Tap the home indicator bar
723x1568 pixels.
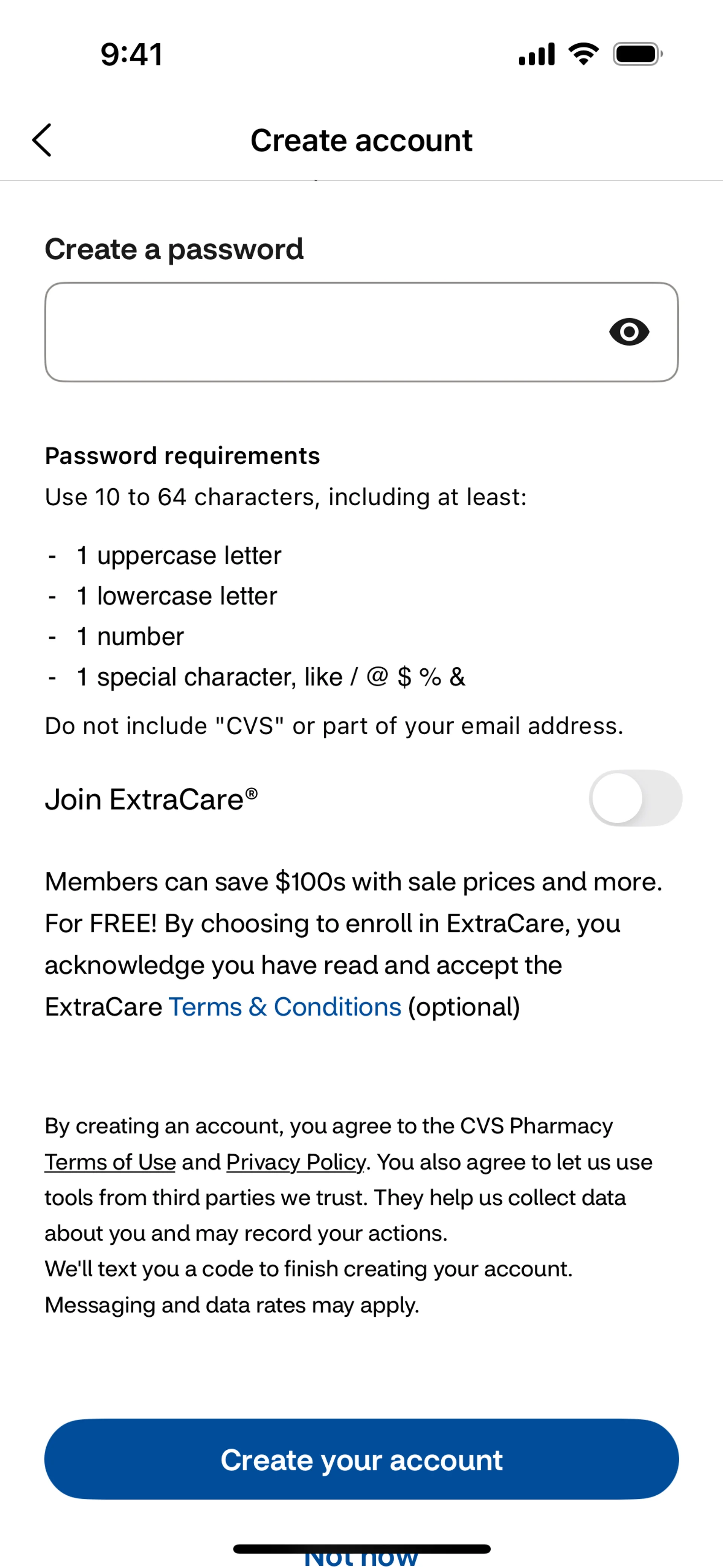pos(361,1548)
